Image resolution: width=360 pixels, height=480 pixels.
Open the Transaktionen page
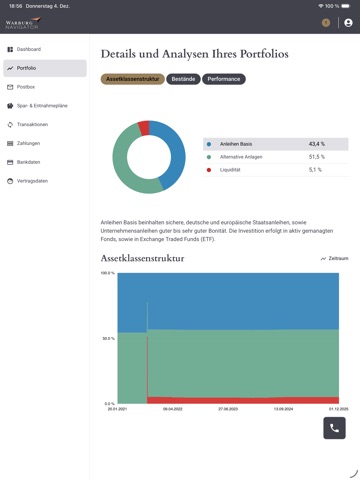point(45,124)
